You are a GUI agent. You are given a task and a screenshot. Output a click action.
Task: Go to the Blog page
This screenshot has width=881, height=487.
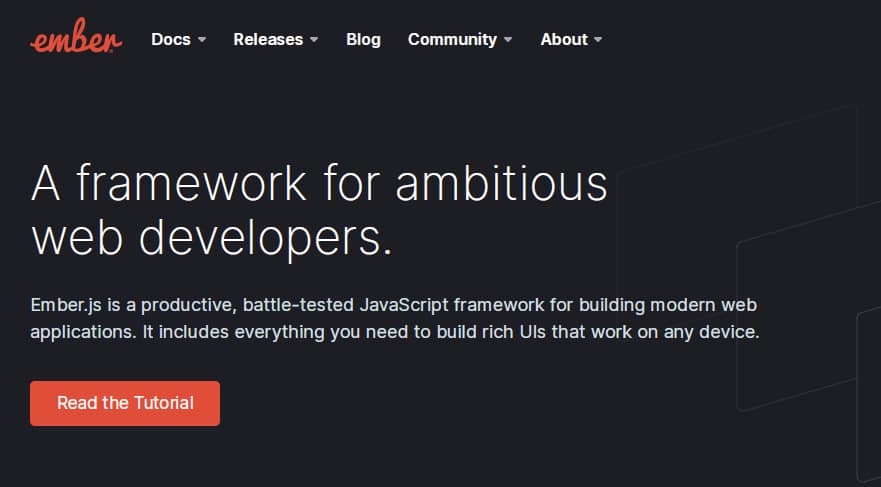pos(363,40)
